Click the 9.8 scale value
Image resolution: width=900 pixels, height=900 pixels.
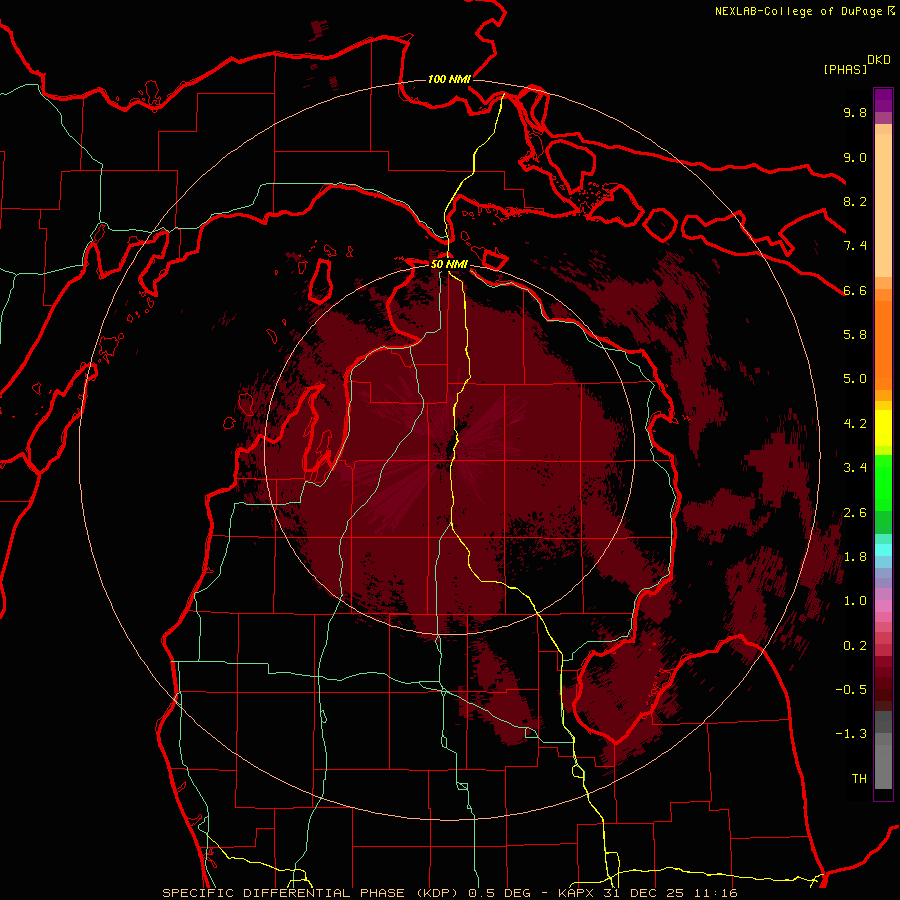click(855, 112)
